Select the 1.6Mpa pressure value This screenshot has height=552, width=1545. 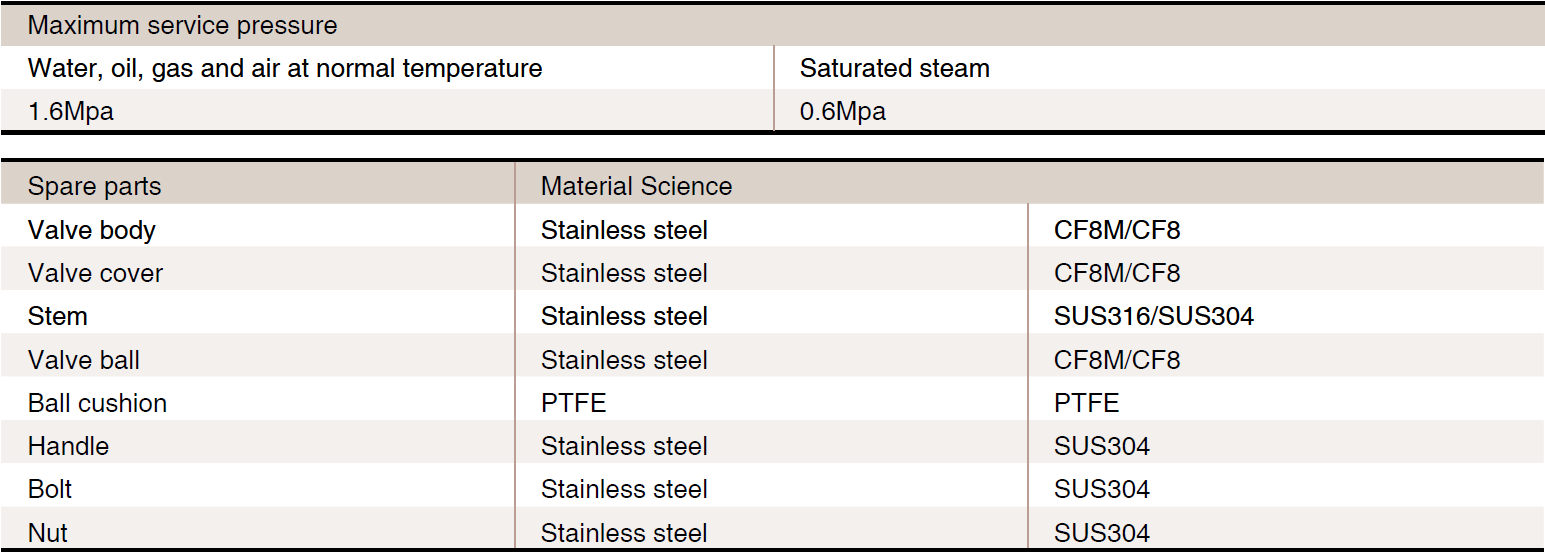point(71,111)
